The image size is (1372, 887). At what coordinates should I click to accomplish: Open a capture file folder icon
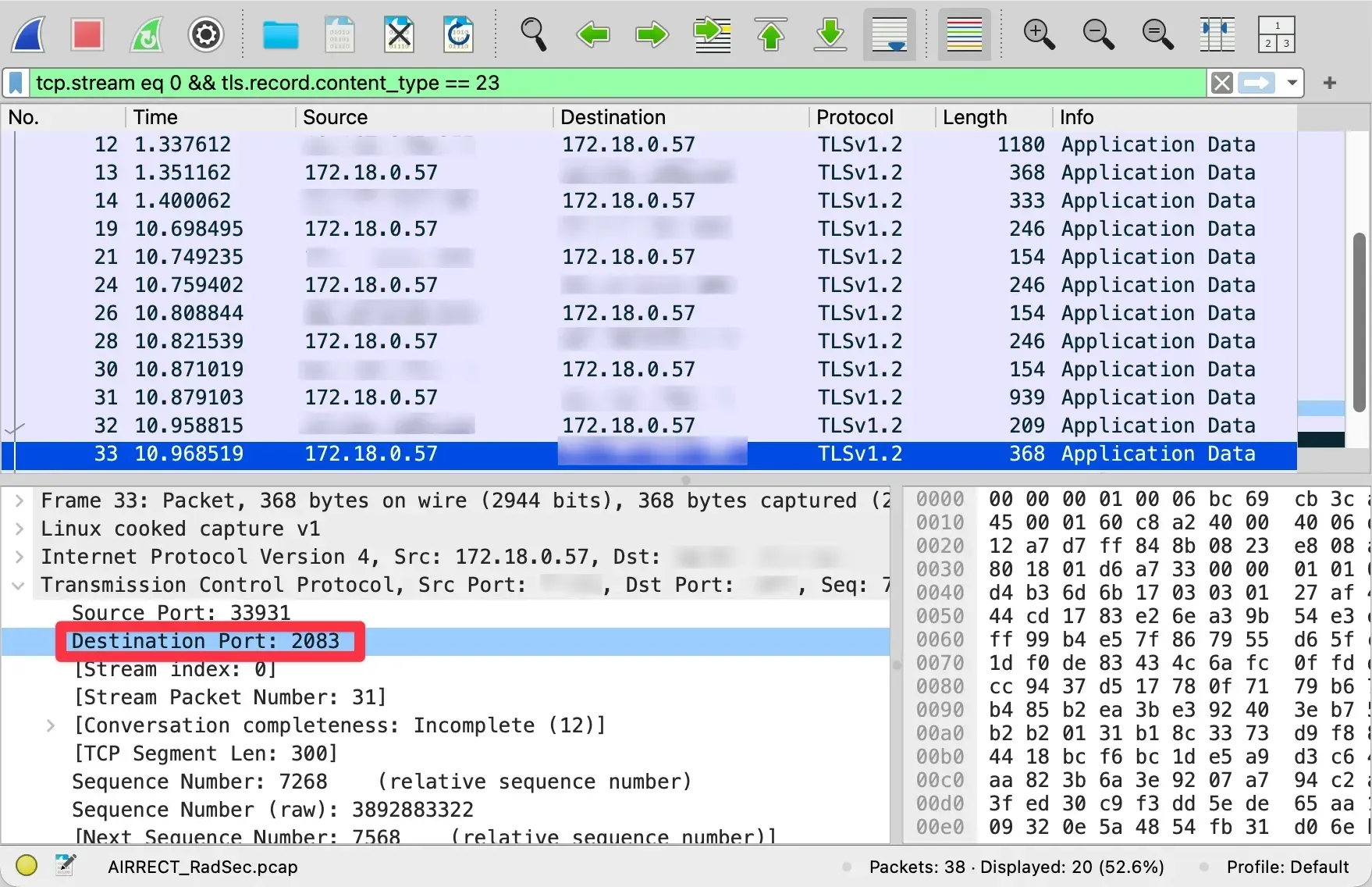click(280, 34)
